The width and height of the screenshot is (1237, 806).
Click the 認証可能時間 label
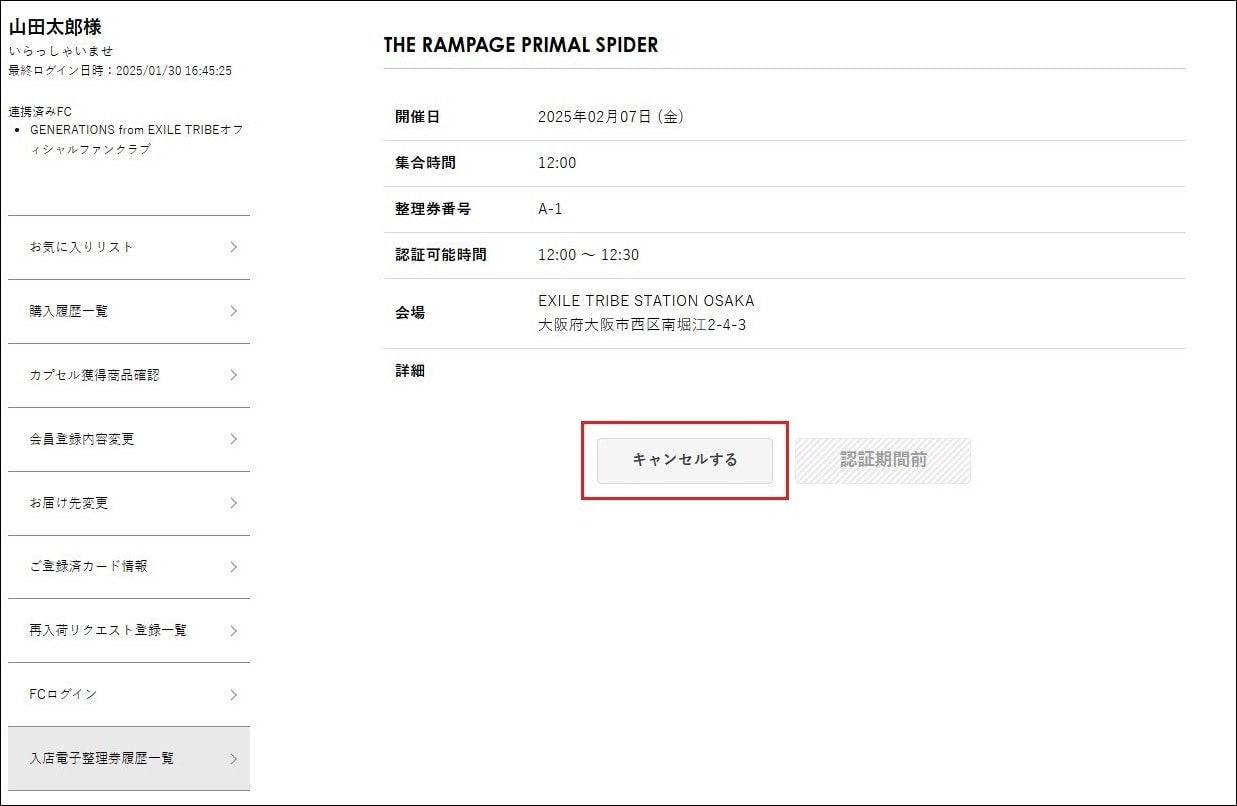[441, 255]
